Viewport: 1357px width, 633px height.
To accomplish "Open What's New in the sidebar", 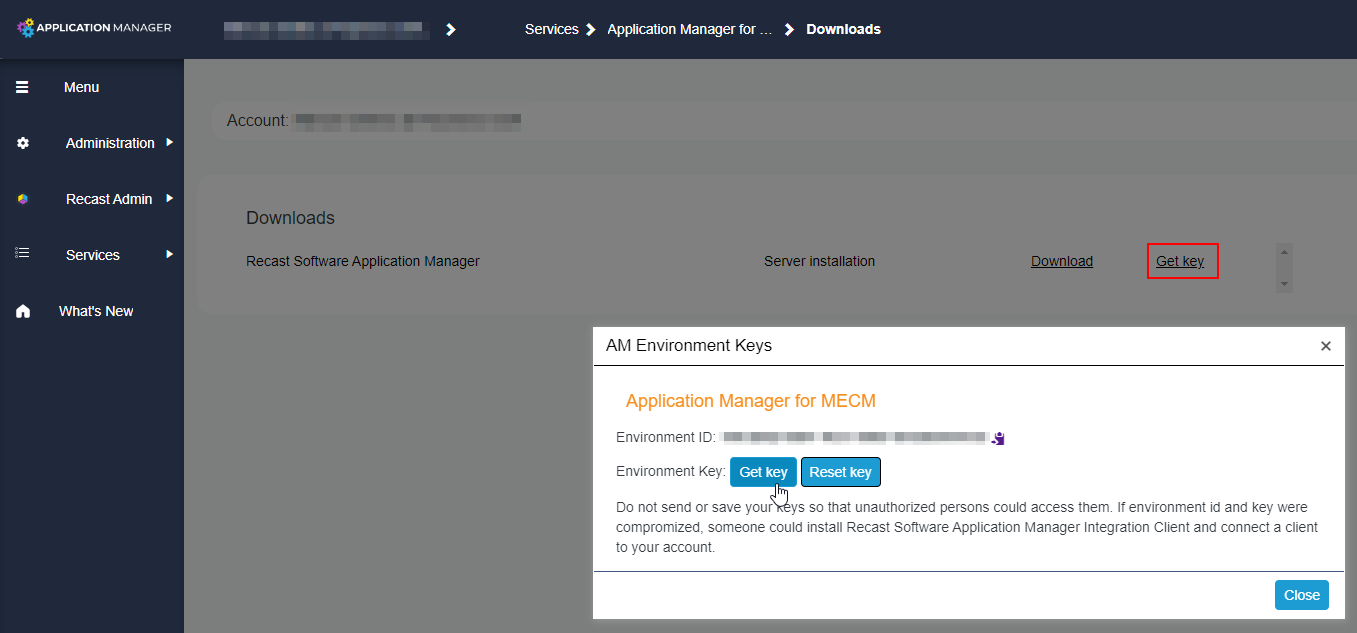I will pyautogui.click(x=96, y=311).
